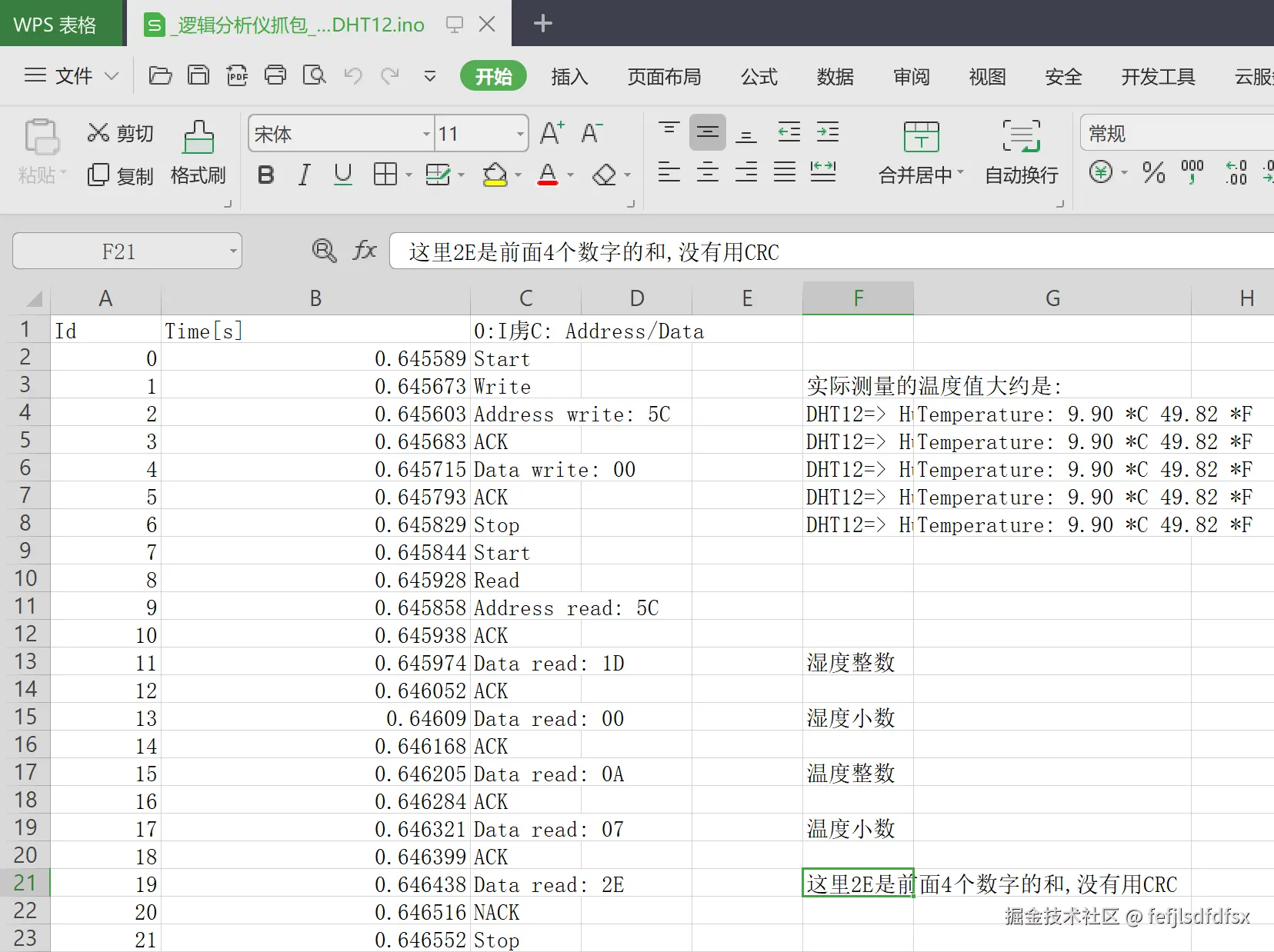The height and width of the screenshot is (952, 1274).
Task: Select entire sheet with corner button
Action: pos(32,298)
